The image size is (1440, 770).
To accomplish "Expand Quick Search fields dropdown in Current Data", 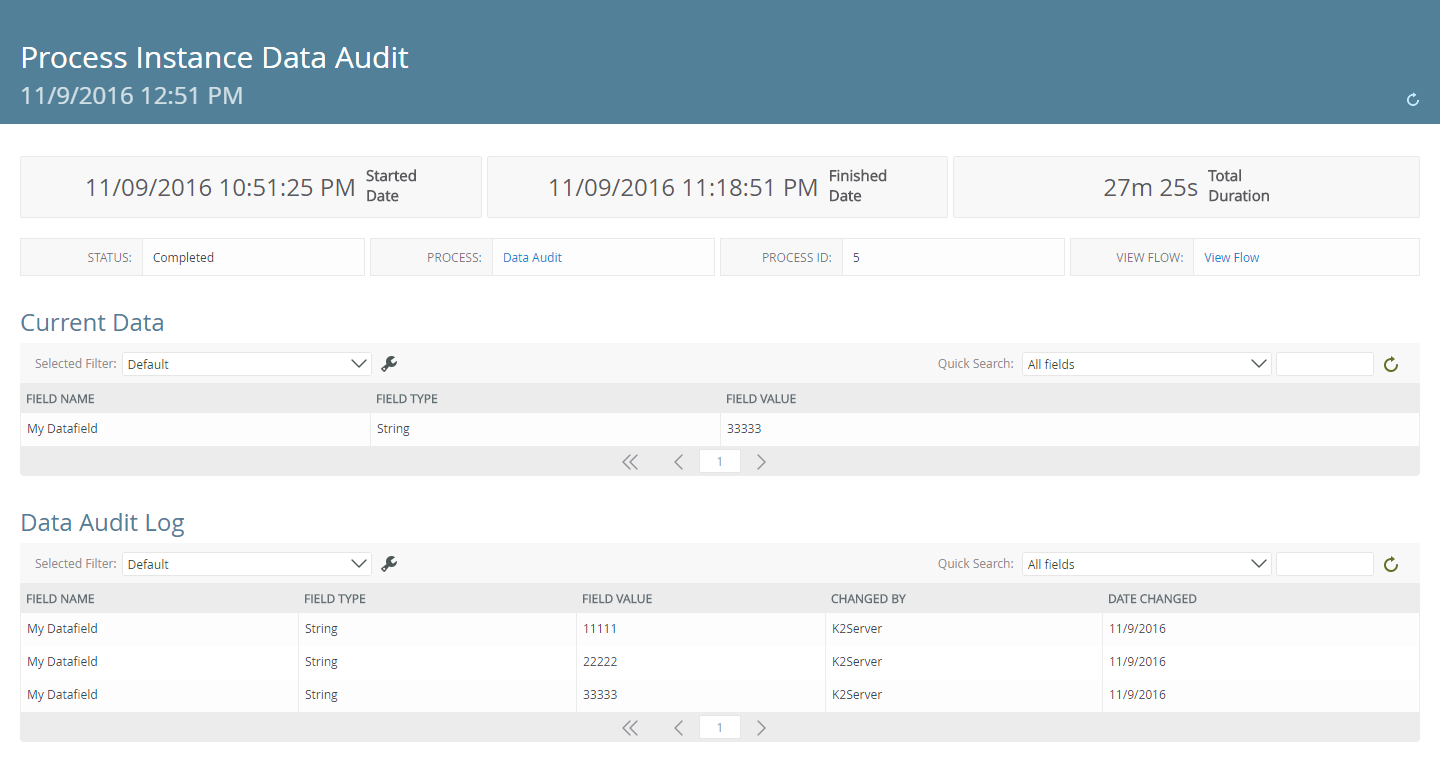I will (x=1146, y=364).
